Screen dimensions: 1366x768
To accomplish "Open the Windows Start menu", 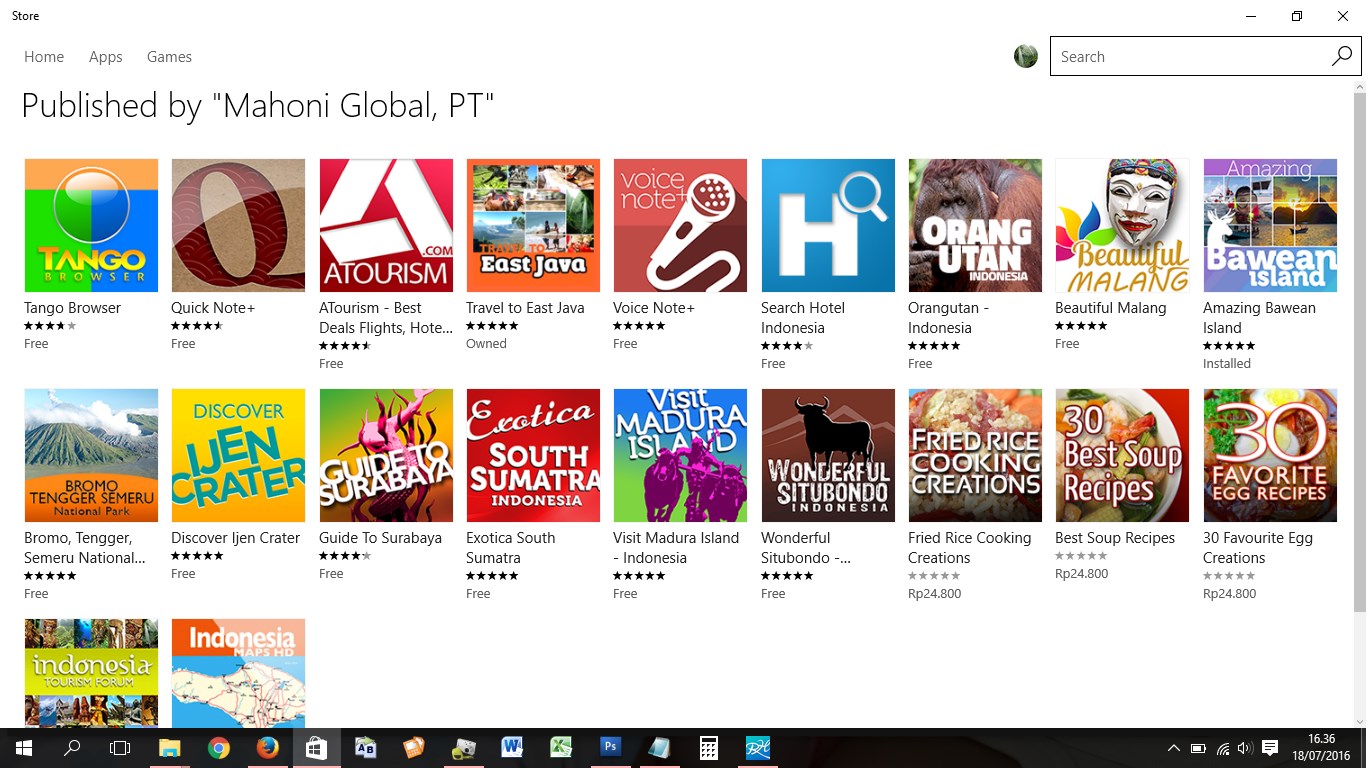I will pyautogui.click(x=23, y=748).
